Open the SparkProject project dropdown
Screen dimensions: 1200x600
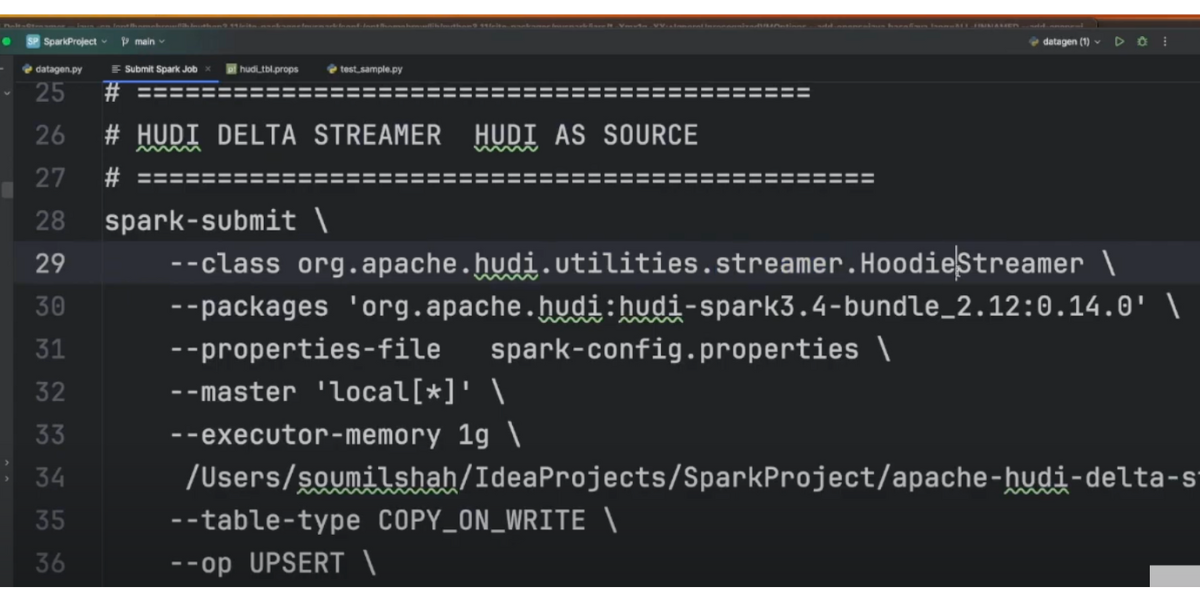[x=68, y=41]
